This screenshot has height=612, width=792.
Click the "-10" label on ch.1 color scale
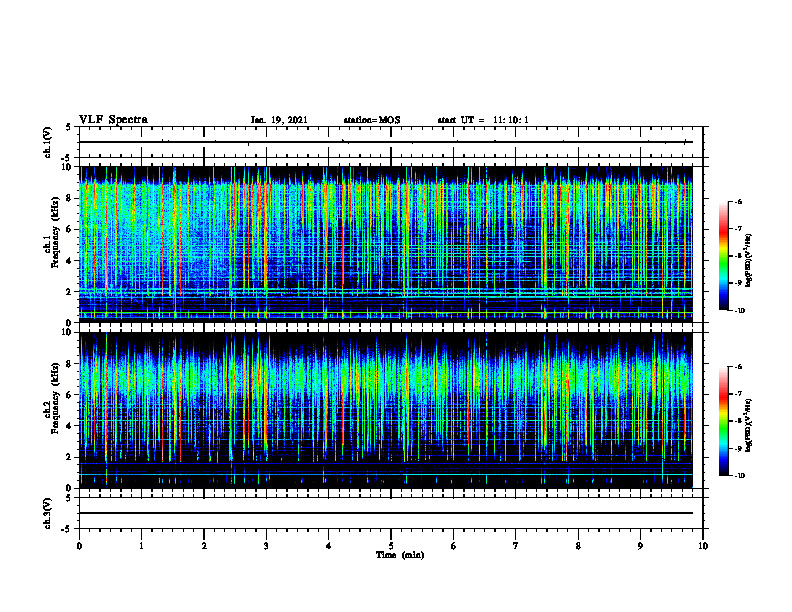tap(739, 311)
